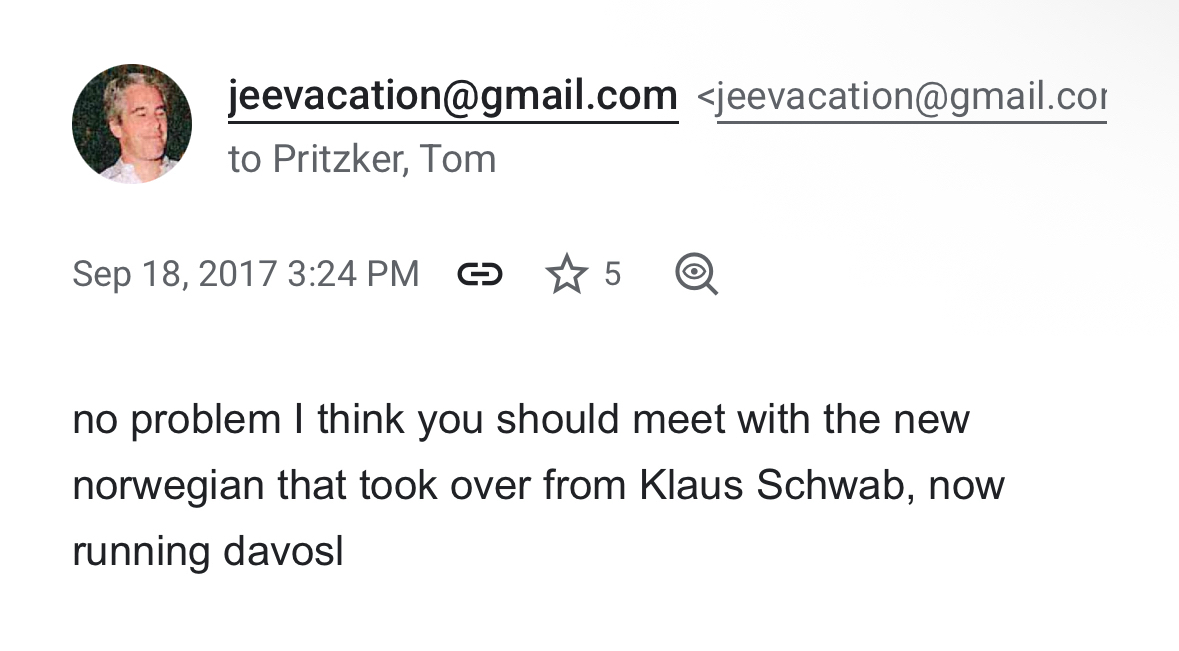
Task: Click the word 'norwegian' in the body
Action: [x=169, y=486]
